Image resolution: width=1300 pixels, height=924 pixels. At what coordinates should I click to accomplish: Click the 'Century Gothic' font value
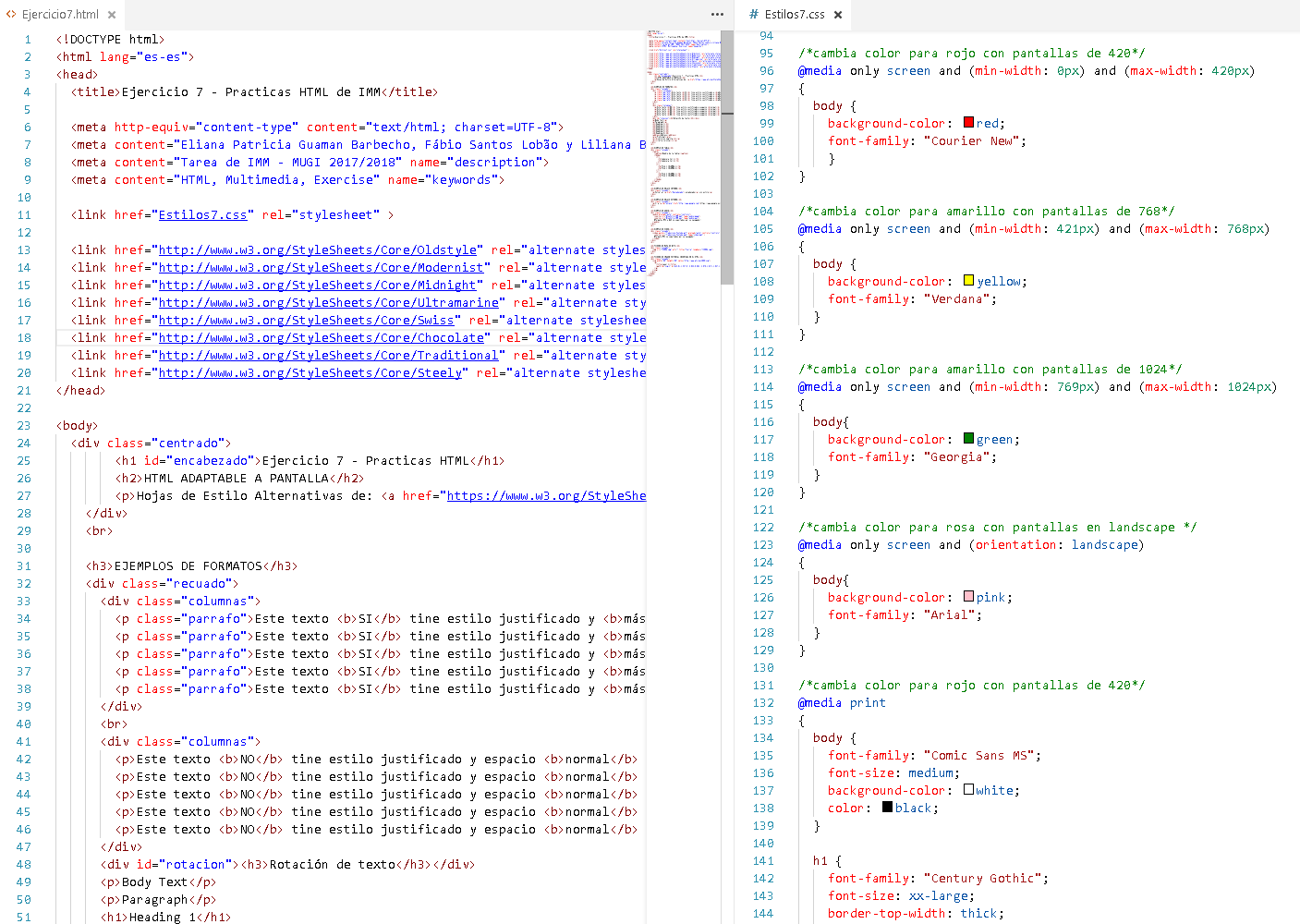(x=982, y=879)
